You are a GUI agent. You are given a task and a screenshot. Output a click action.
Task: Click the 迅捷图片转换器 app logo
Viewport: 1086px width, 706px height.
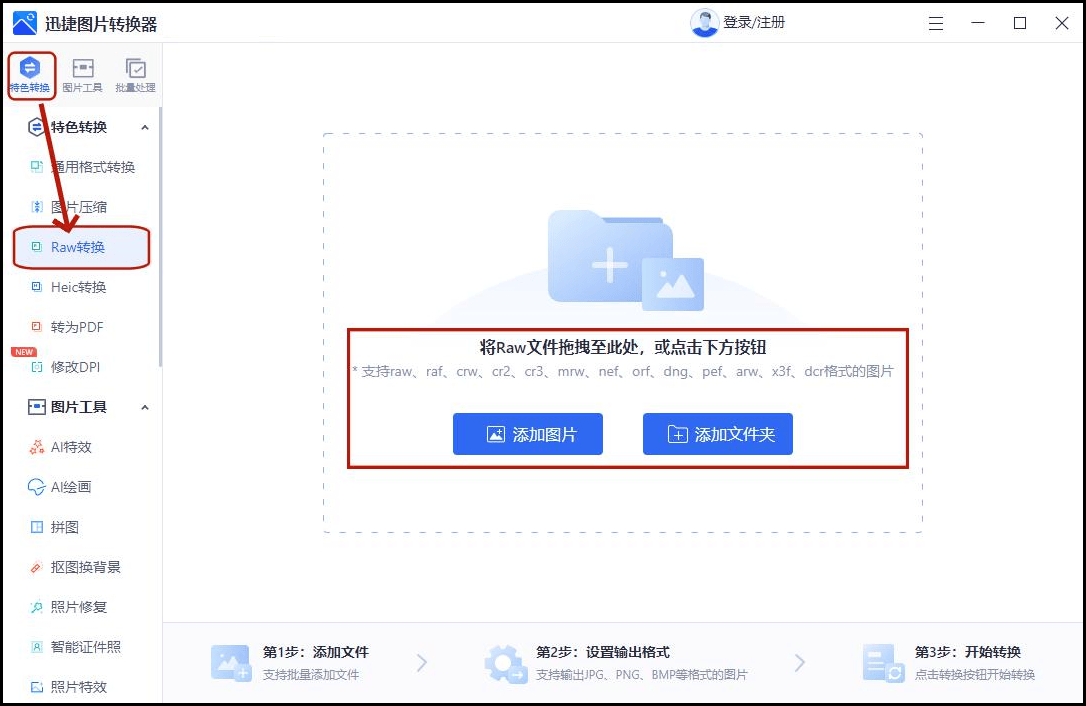[25, 23]
